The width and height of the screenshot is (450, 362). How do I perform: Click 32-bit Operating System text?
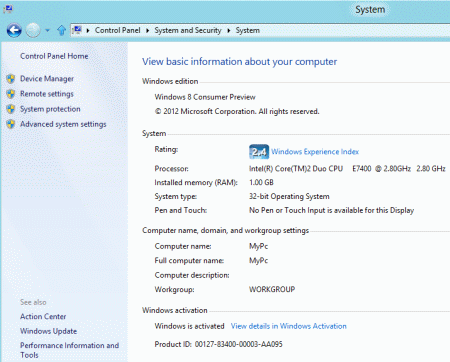pos(289,196)
